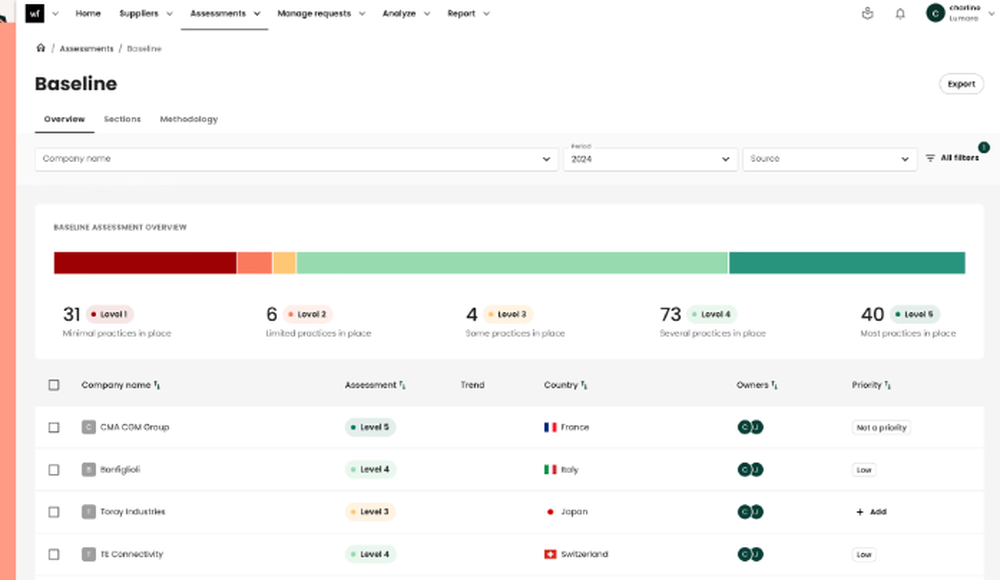Click the home breadcrumb icon
Screen dimensions: 1000x580
coord(40,47)
